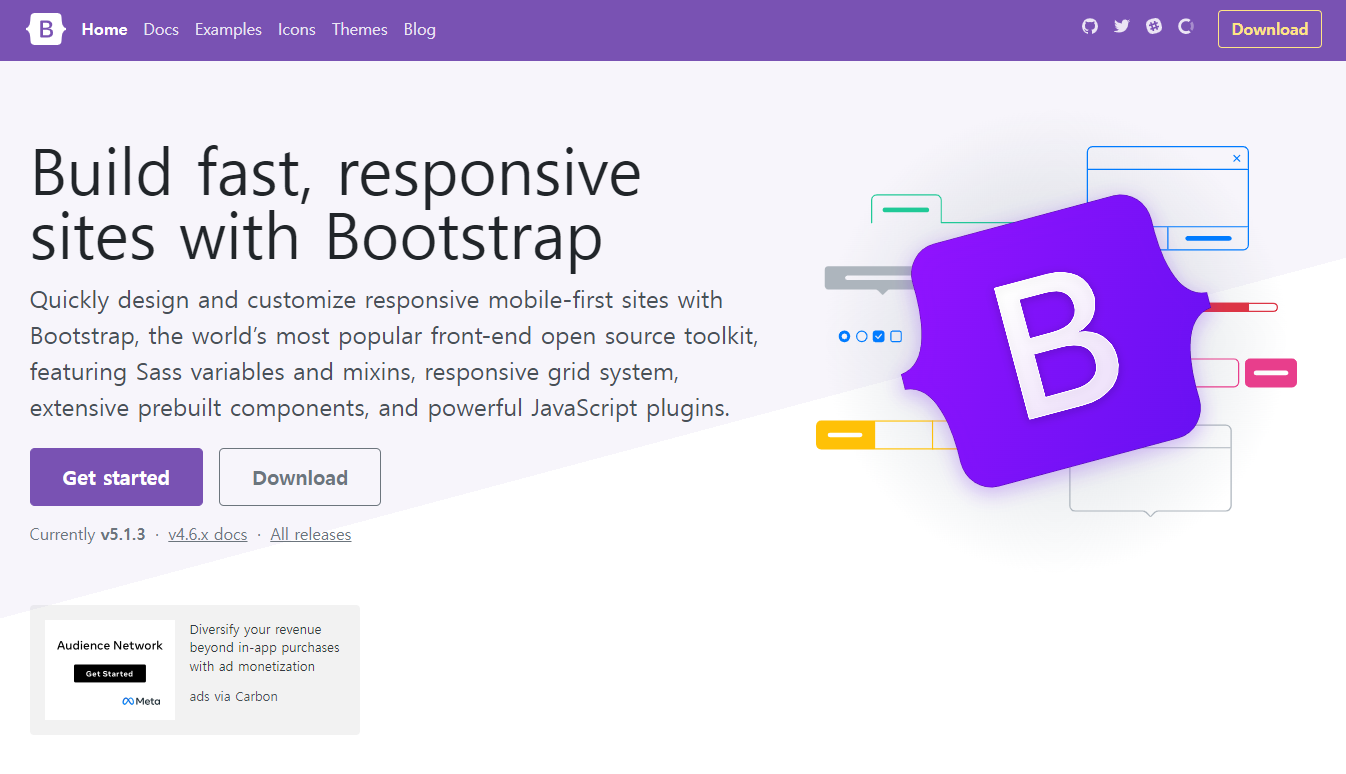Open the Open Collective icon link

point(1186,27)
